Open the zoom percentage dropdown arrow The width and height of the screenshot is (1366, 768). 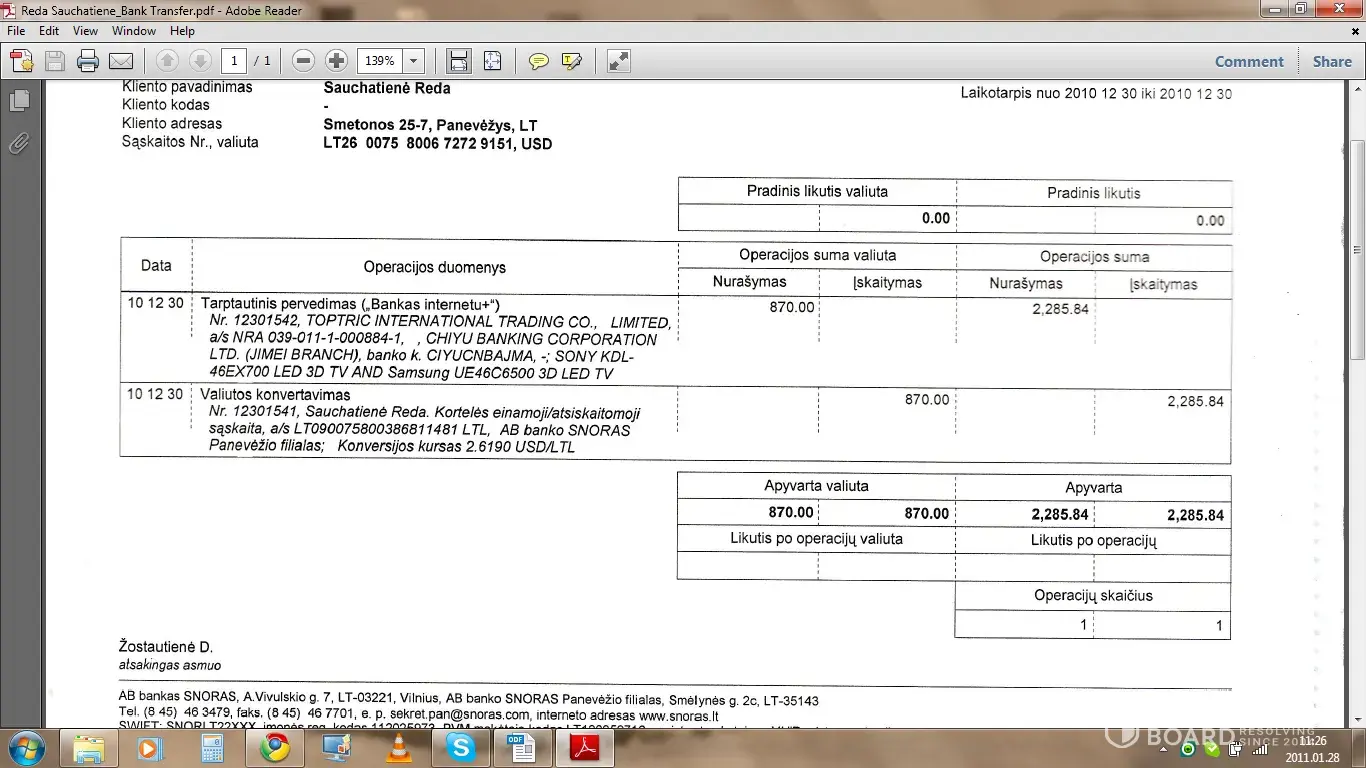tap(414, 61)
